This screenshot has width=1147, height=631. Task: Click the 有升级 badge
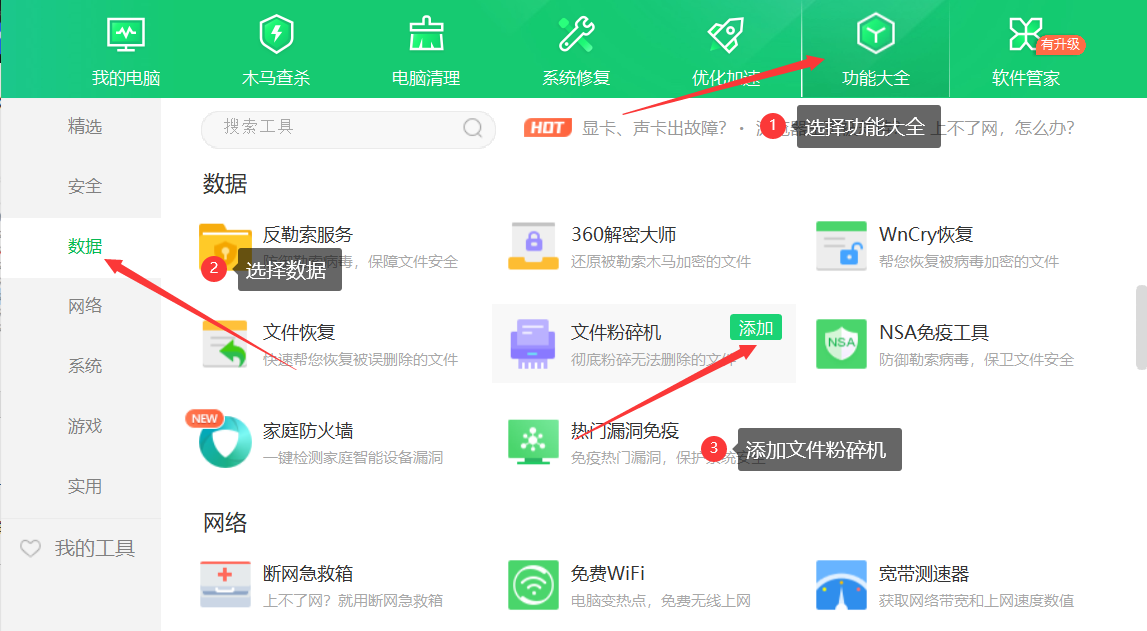pyautogui.click(x=1061, y=45)
